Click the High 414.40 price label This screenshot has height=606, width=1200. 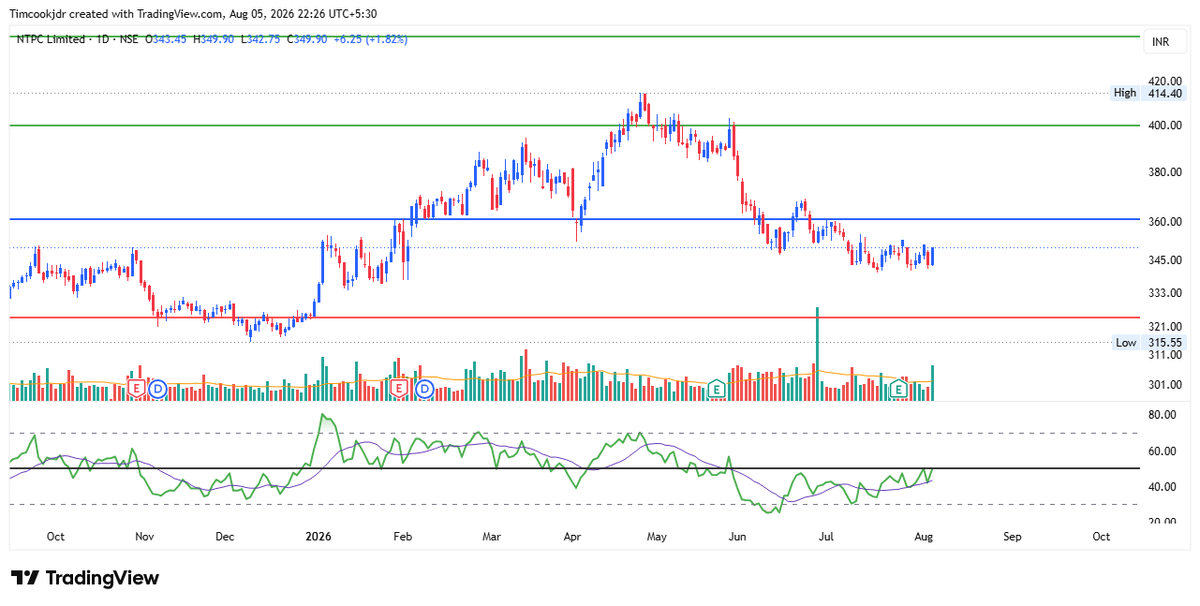[1149, 93]
